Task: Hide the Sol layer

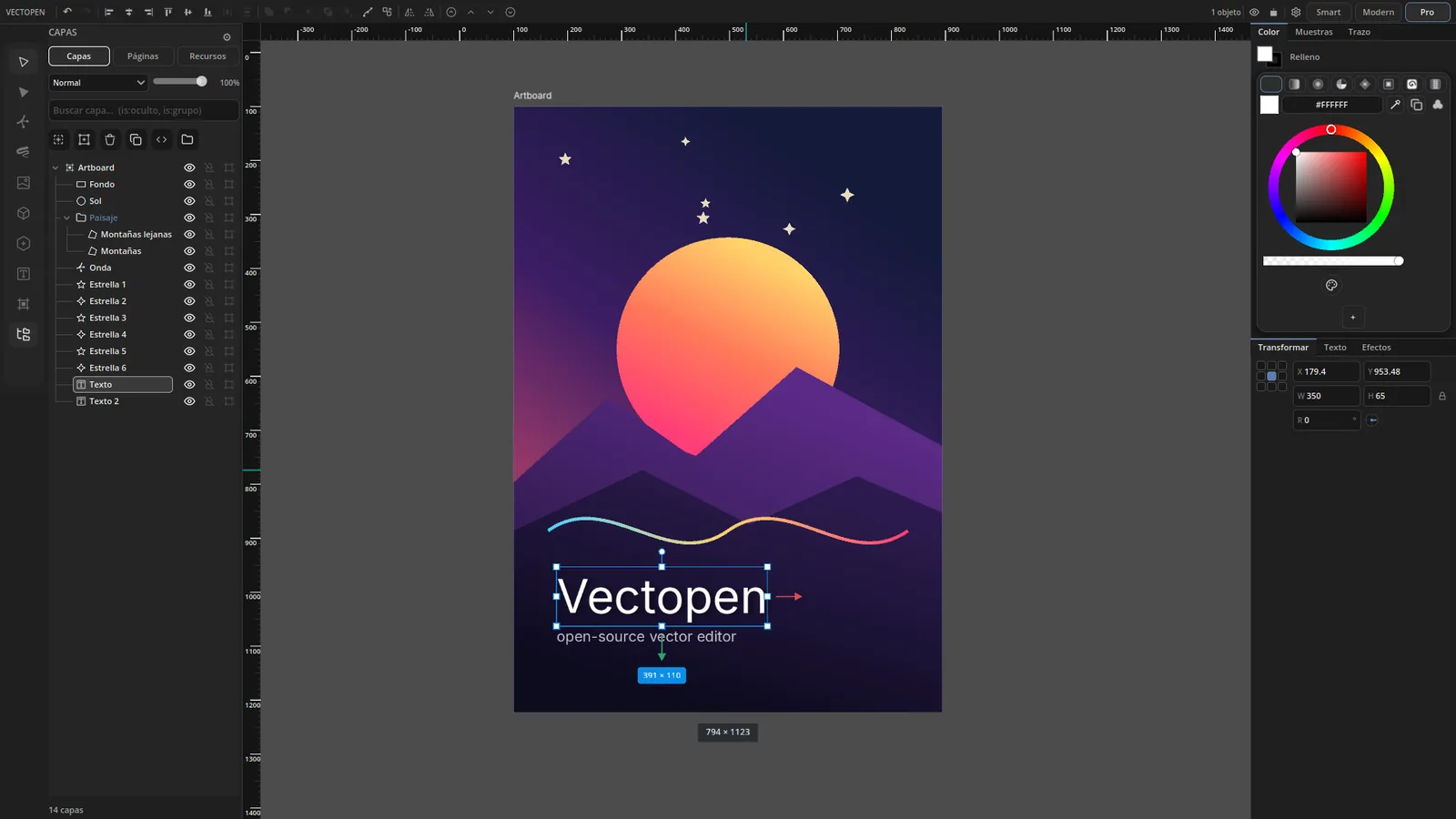Action: point(189,201)
